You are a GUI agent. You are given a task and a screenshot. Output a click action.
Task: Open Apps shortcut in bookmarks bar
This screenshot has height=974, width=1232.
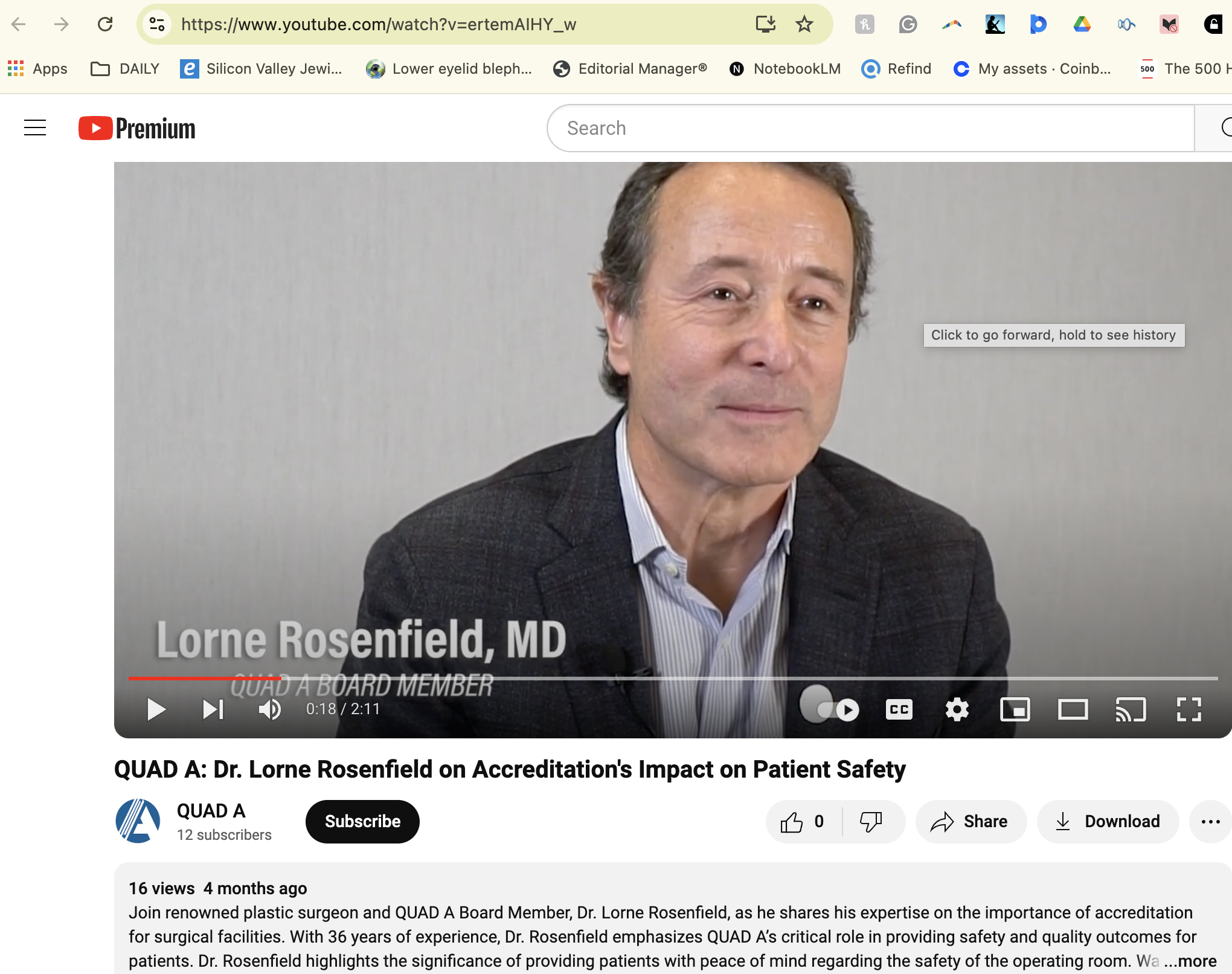pyautogui.click(x=37, y=69)
